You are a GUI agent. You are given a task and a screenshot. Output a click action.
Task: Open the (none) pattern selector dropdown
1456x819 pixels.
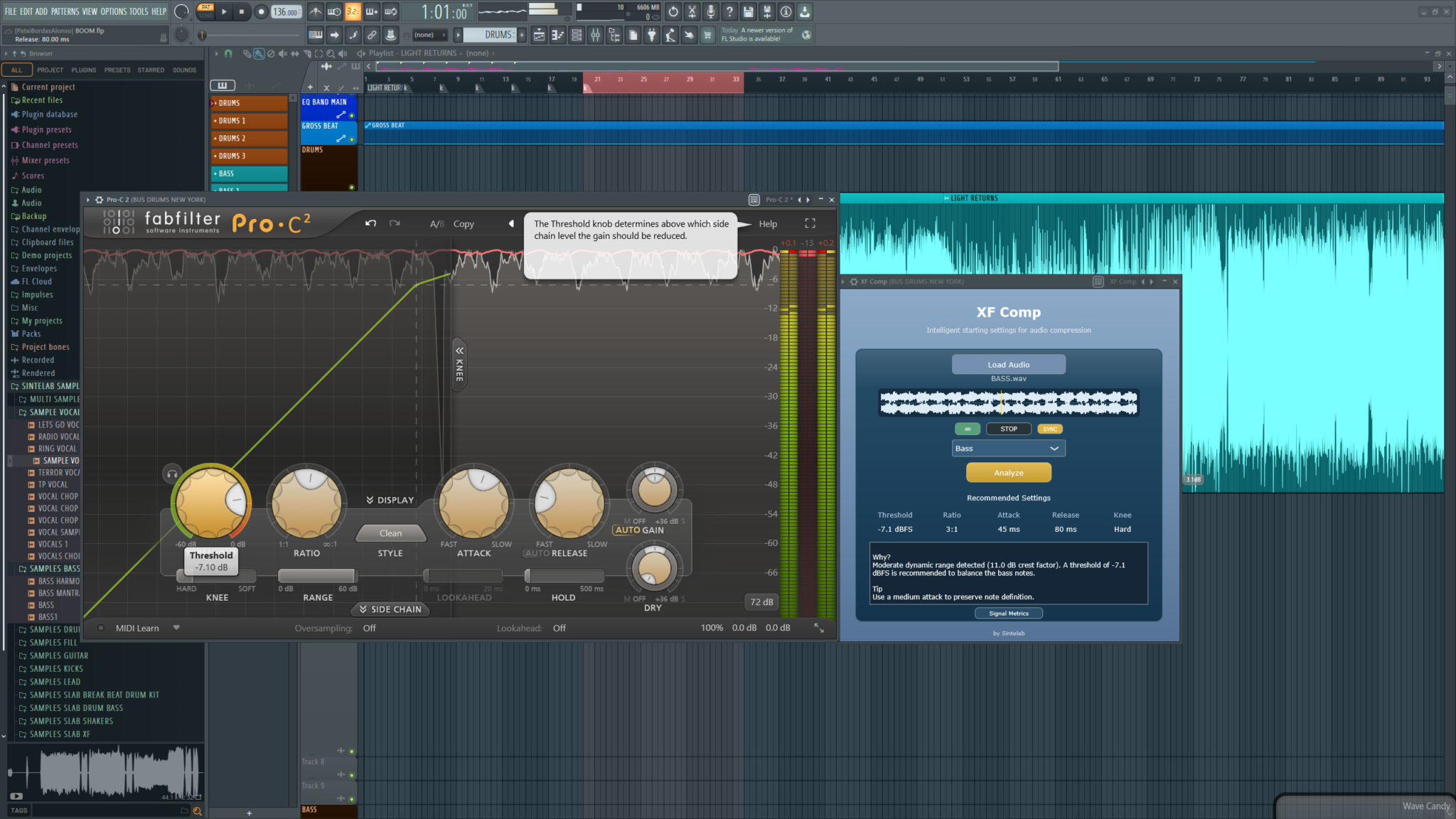click(x=430, y=35)
